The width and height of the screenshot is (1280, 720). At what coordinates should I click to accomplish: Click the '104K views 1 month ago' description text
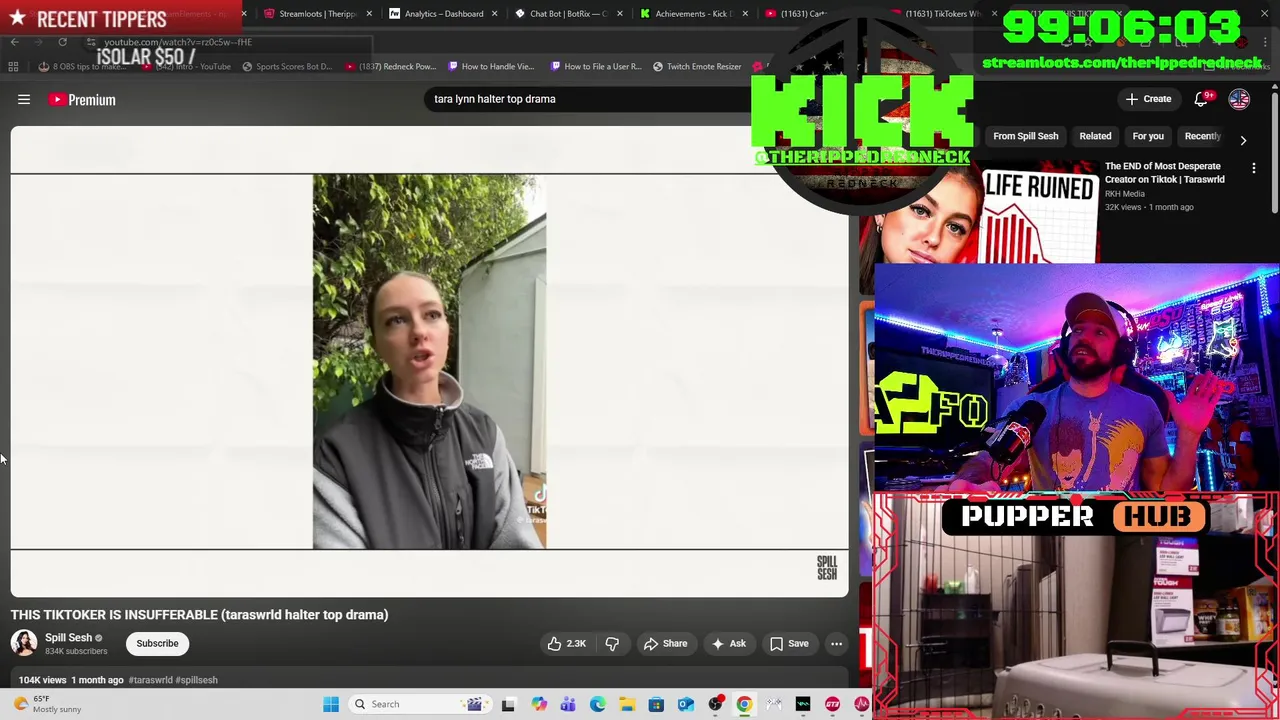[71, 680]
